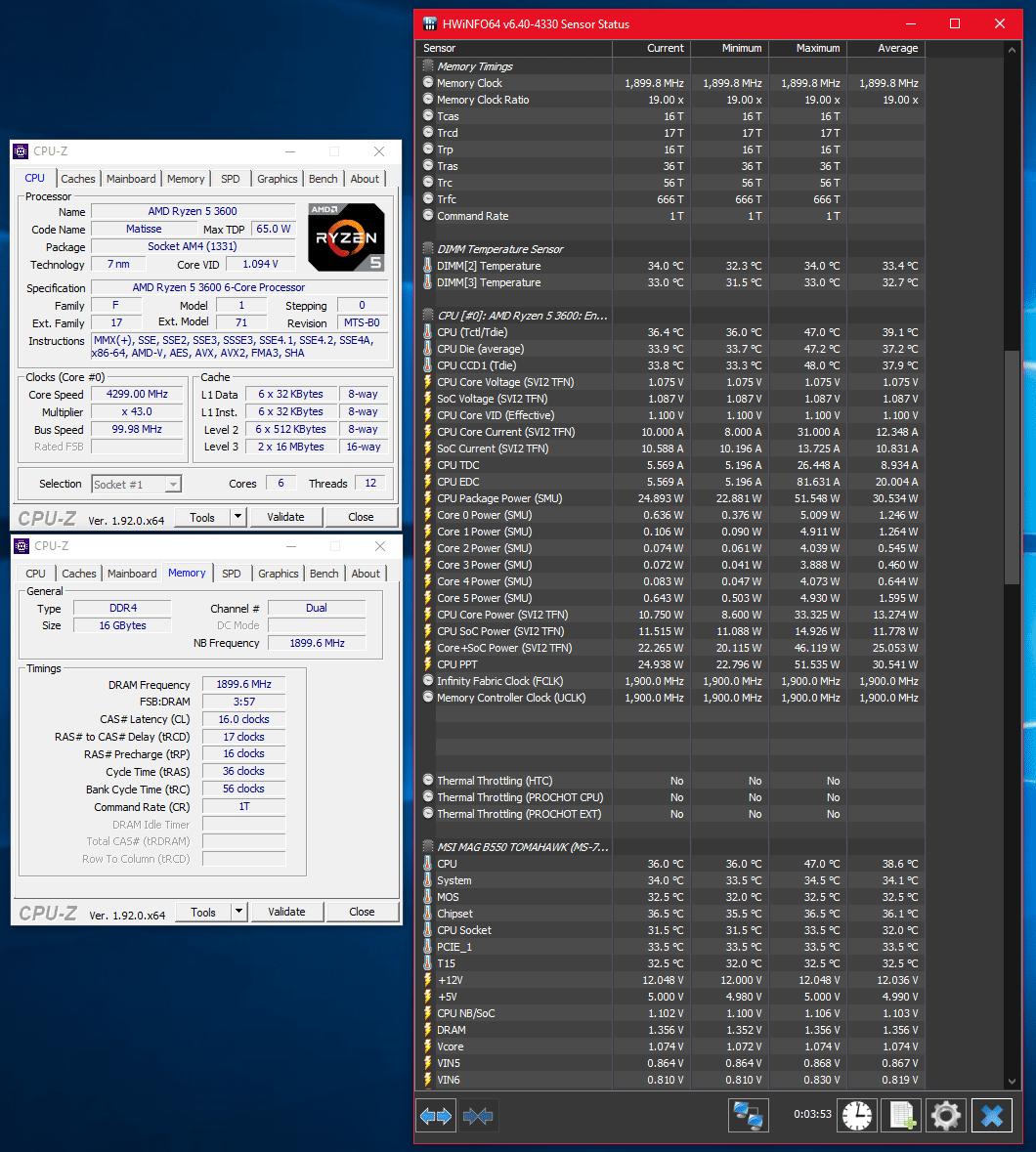The height and width of the screenshot is (1152, 1036).
Task: Switch to Mainboard tab in upper CPU-Z
Action: coord(131,179)
